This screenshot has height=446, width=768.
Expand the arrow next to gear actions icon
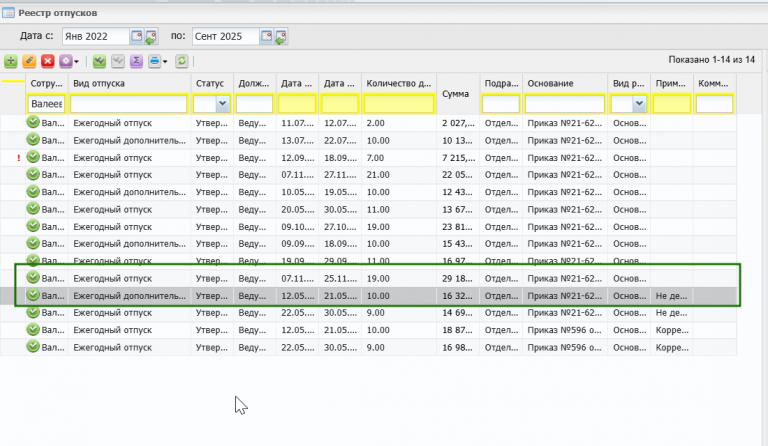click(76, 62)
